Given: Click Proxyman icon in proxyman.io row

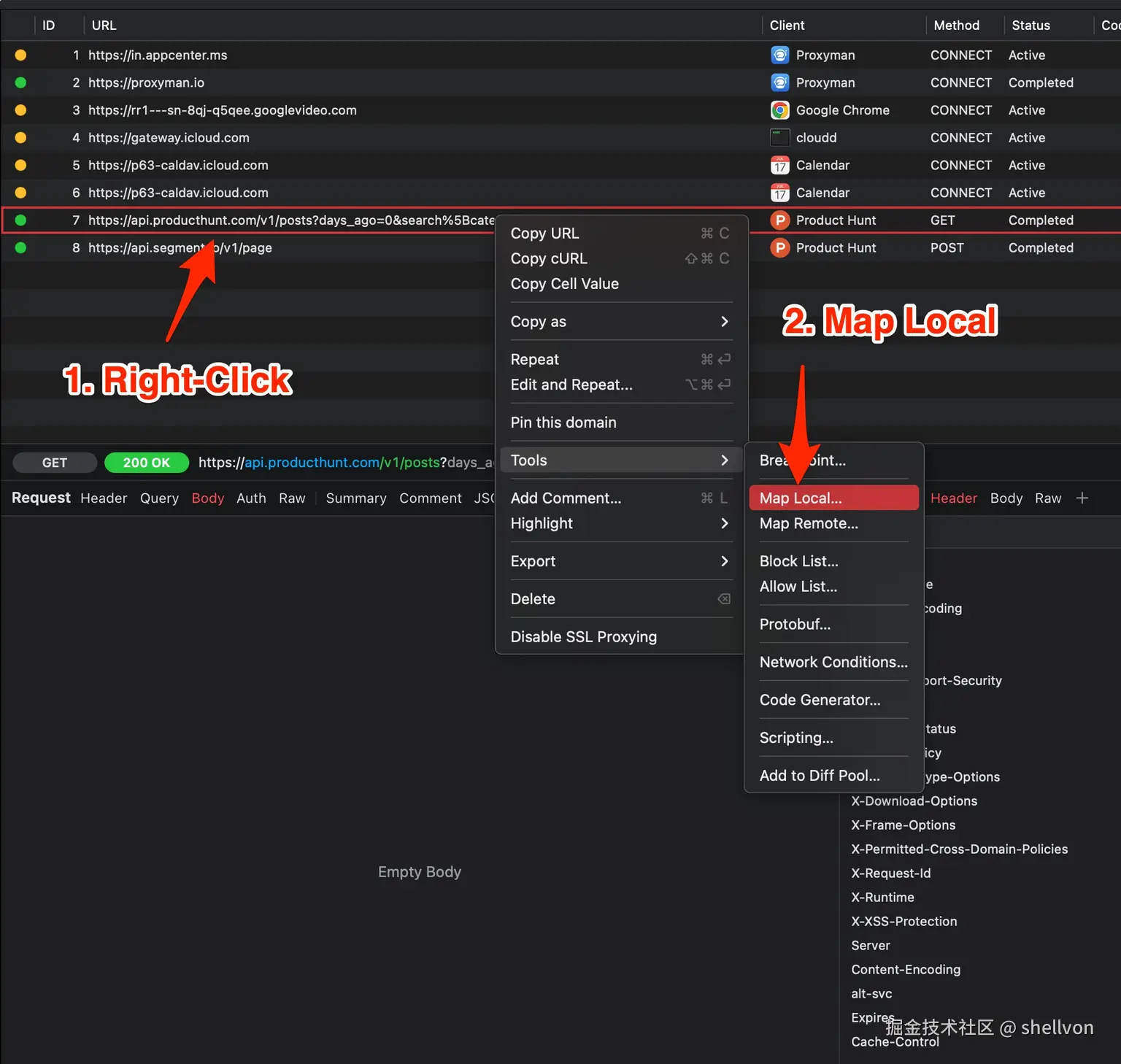Looking at the screenshot, I should (x=780, y=82).
